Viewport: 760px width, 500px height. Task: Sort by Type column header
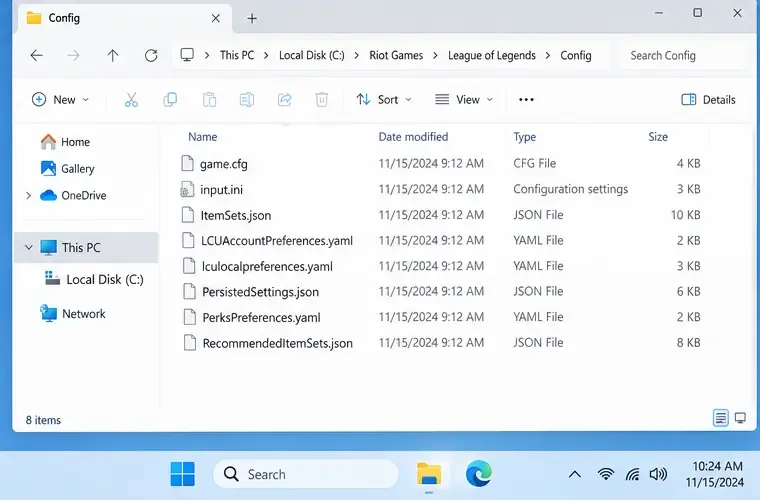tap(524, 137)
